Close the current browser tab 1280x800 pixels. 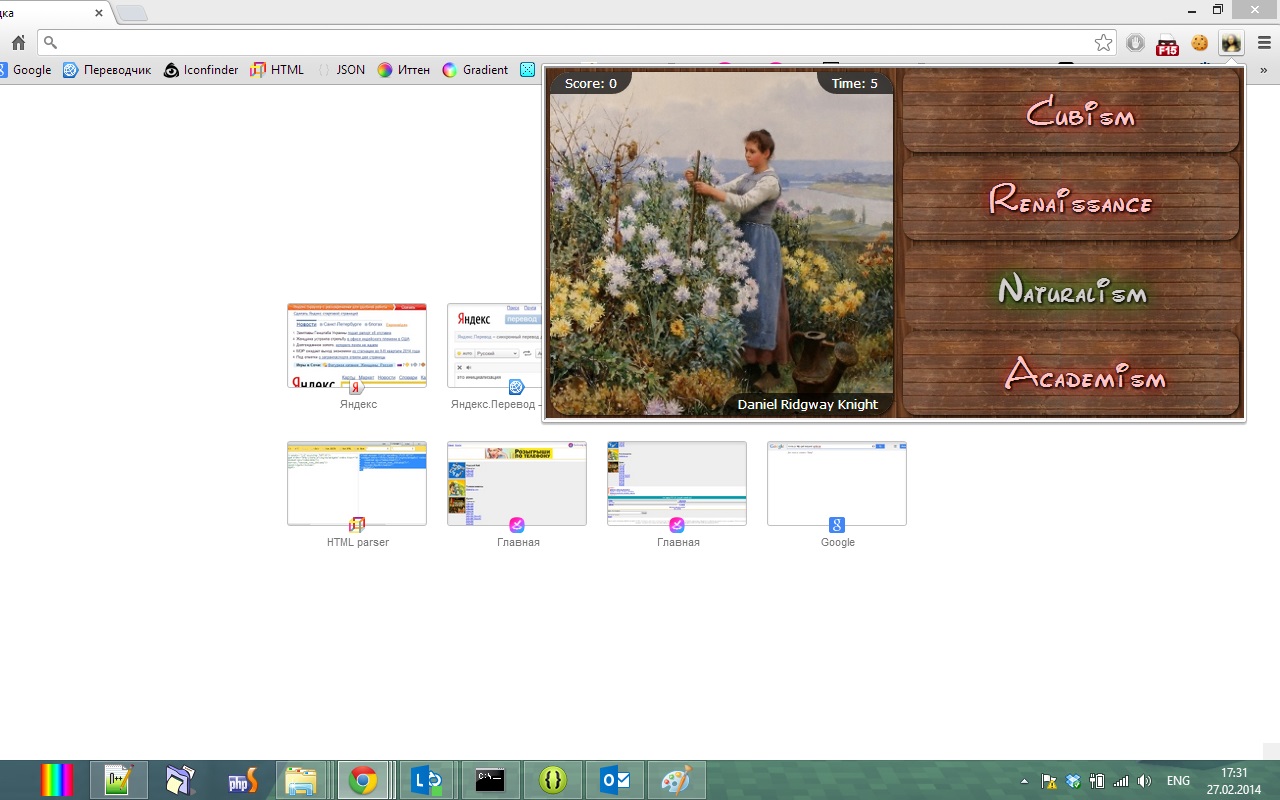click(99, 13)
